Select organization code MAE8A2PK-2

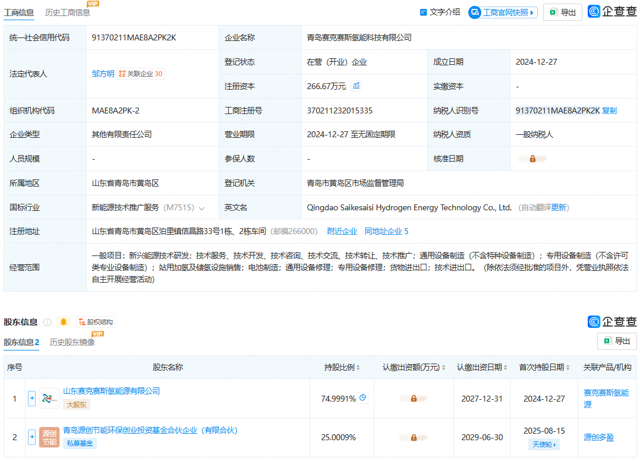point(116,111)
